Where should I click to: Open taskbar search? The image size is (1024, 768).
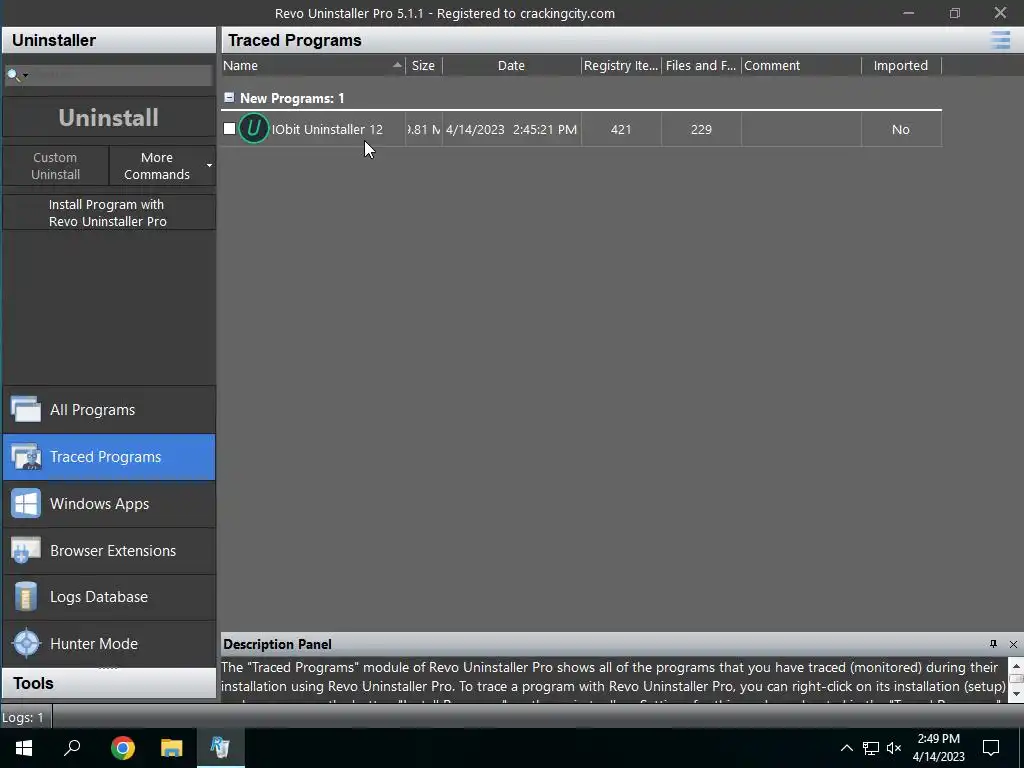pos(72,748)
